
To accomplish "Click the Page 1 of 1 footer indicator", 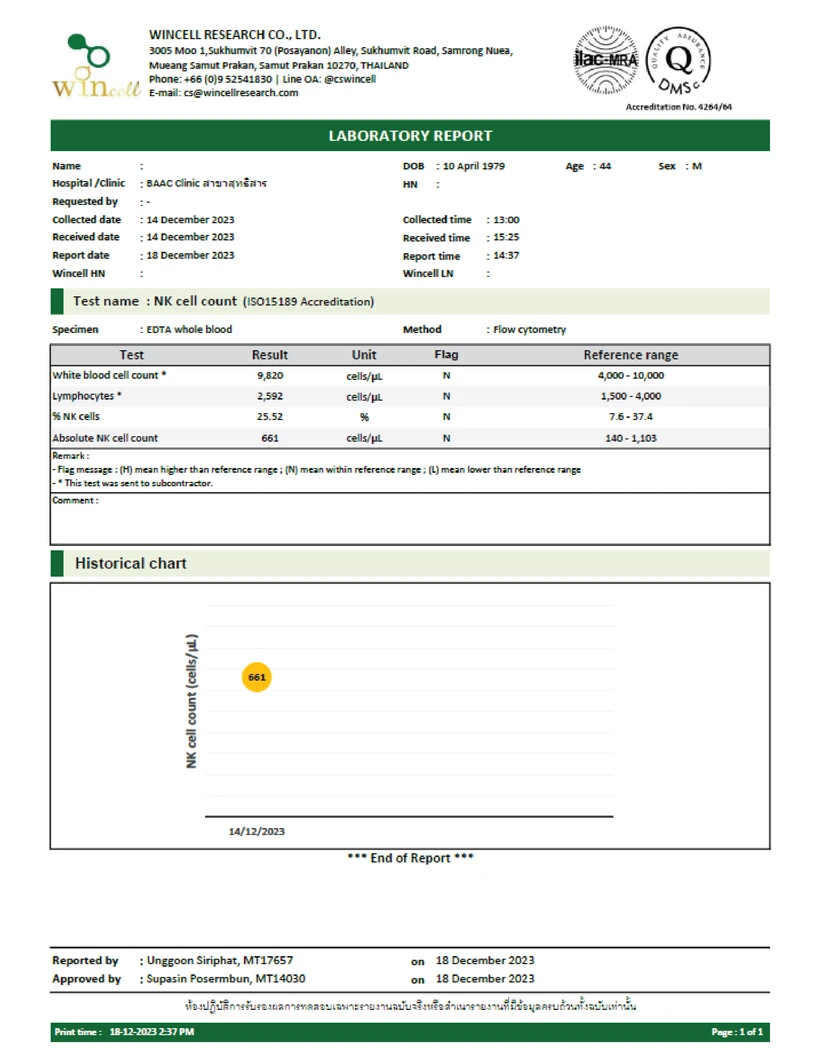I will pyautogui.click(x=736, y=1031).
